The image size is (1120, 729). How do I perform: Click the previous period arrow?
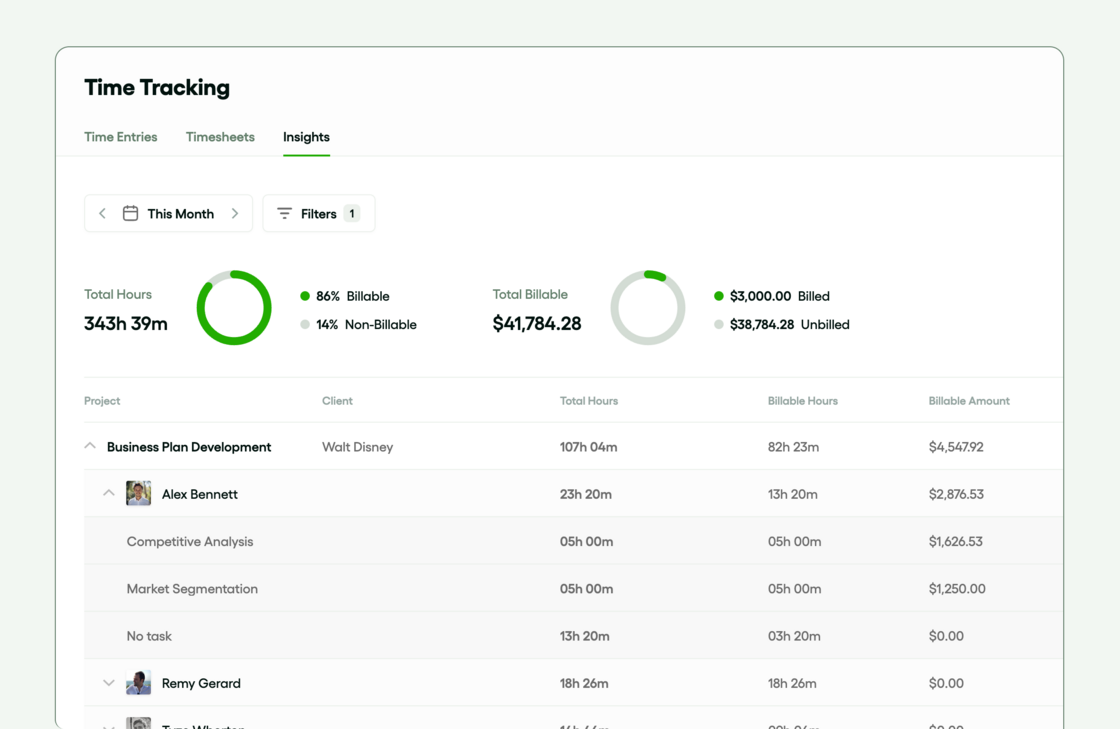[102, 213]
